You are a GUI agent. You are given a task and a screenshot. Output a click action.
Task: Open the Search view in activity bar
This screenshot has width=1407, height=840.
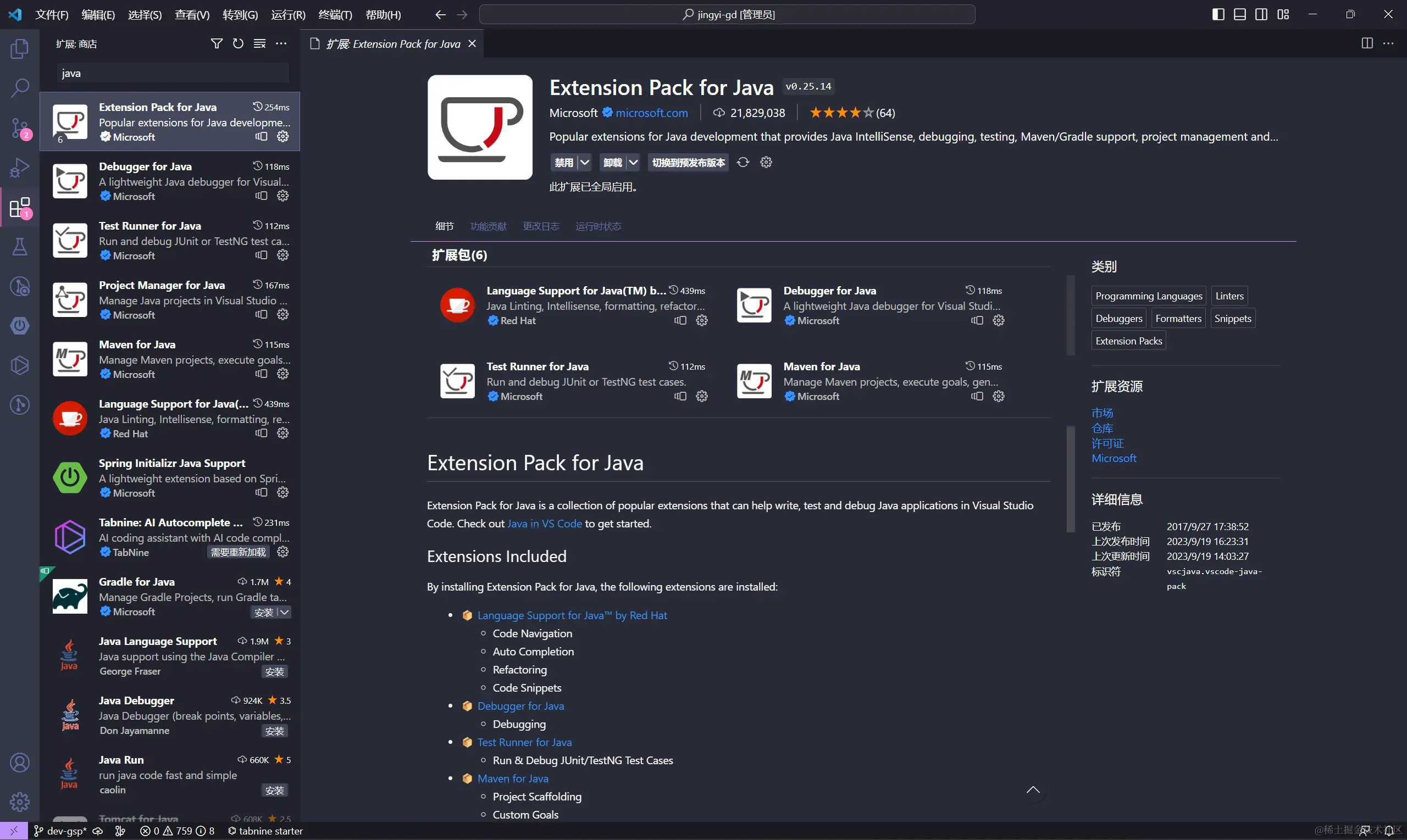point(20,88)
